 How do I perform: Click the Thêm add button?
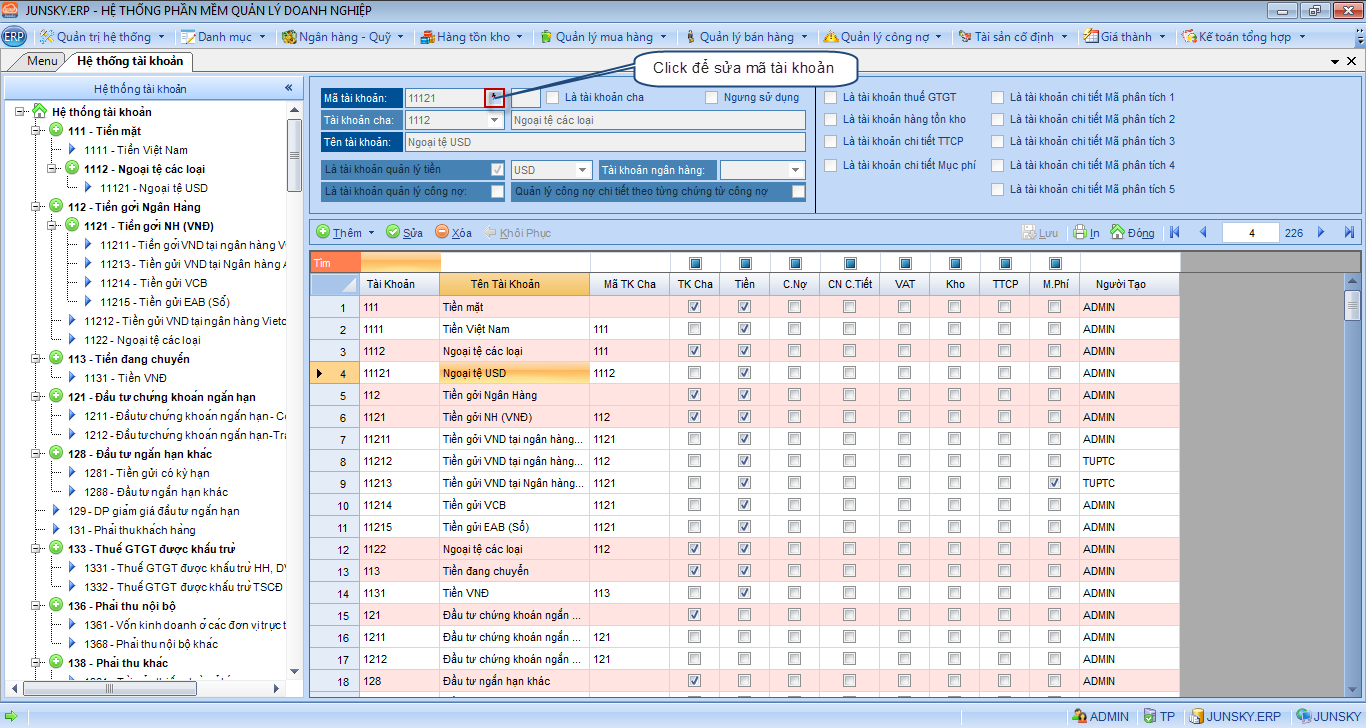click(339, 233)
